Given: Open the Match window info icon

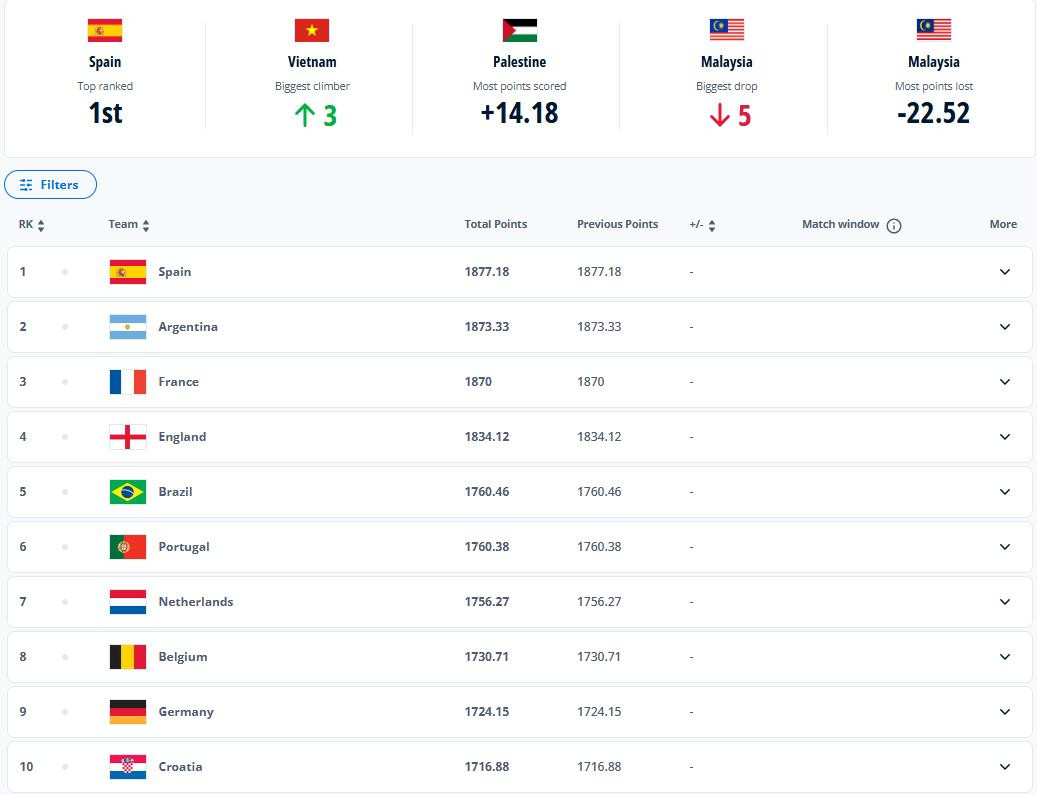Looking at the screenshot, I should pos(893,225).
